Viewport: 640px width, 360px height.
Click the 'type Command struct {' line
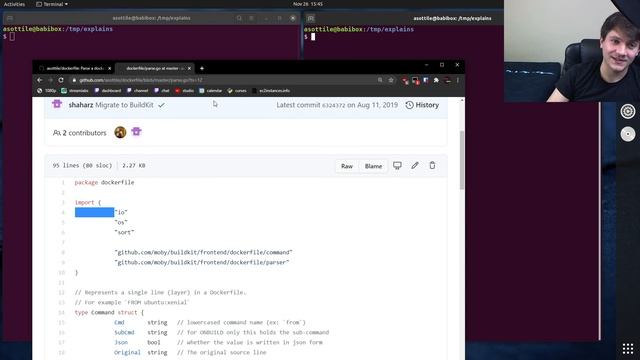point(109,312)
